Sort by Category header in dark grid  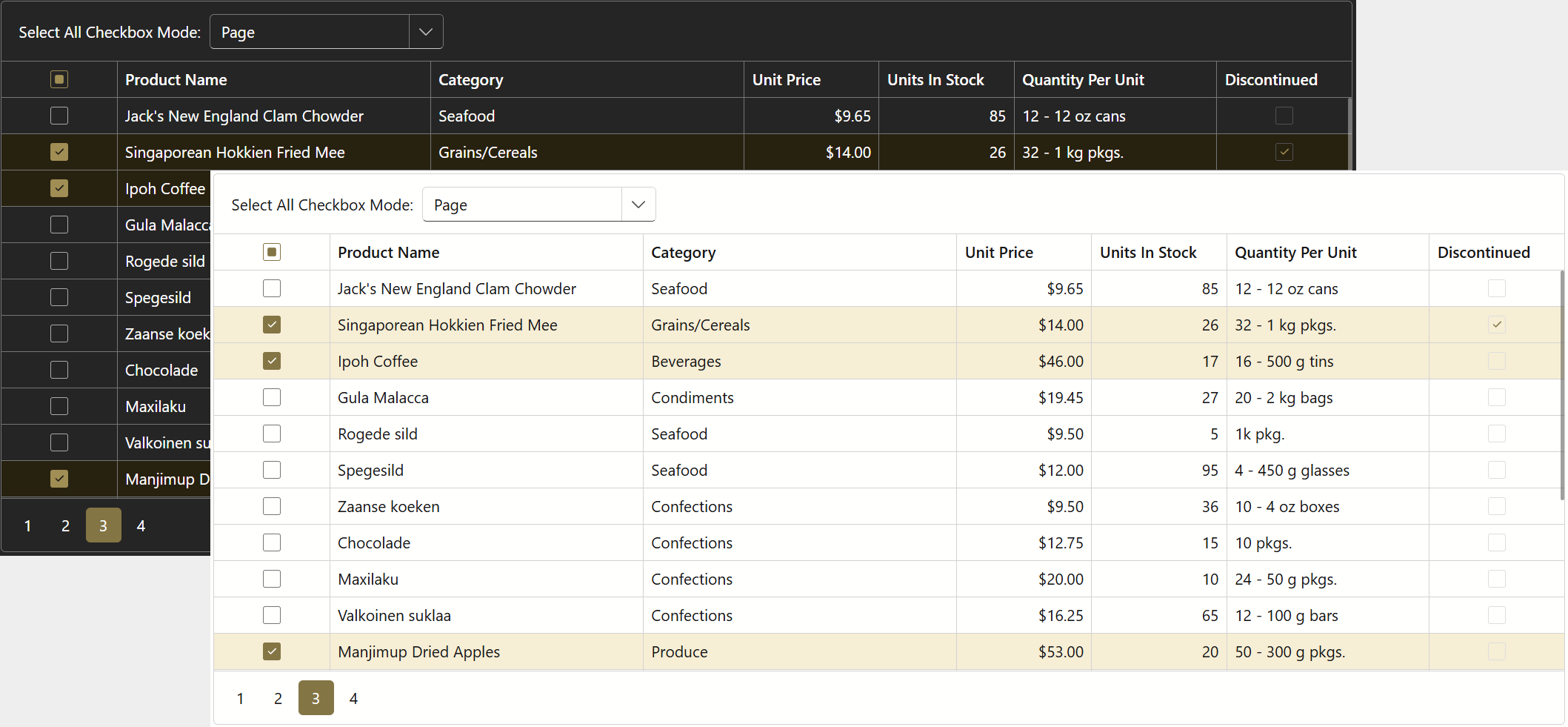coord(470,79)
